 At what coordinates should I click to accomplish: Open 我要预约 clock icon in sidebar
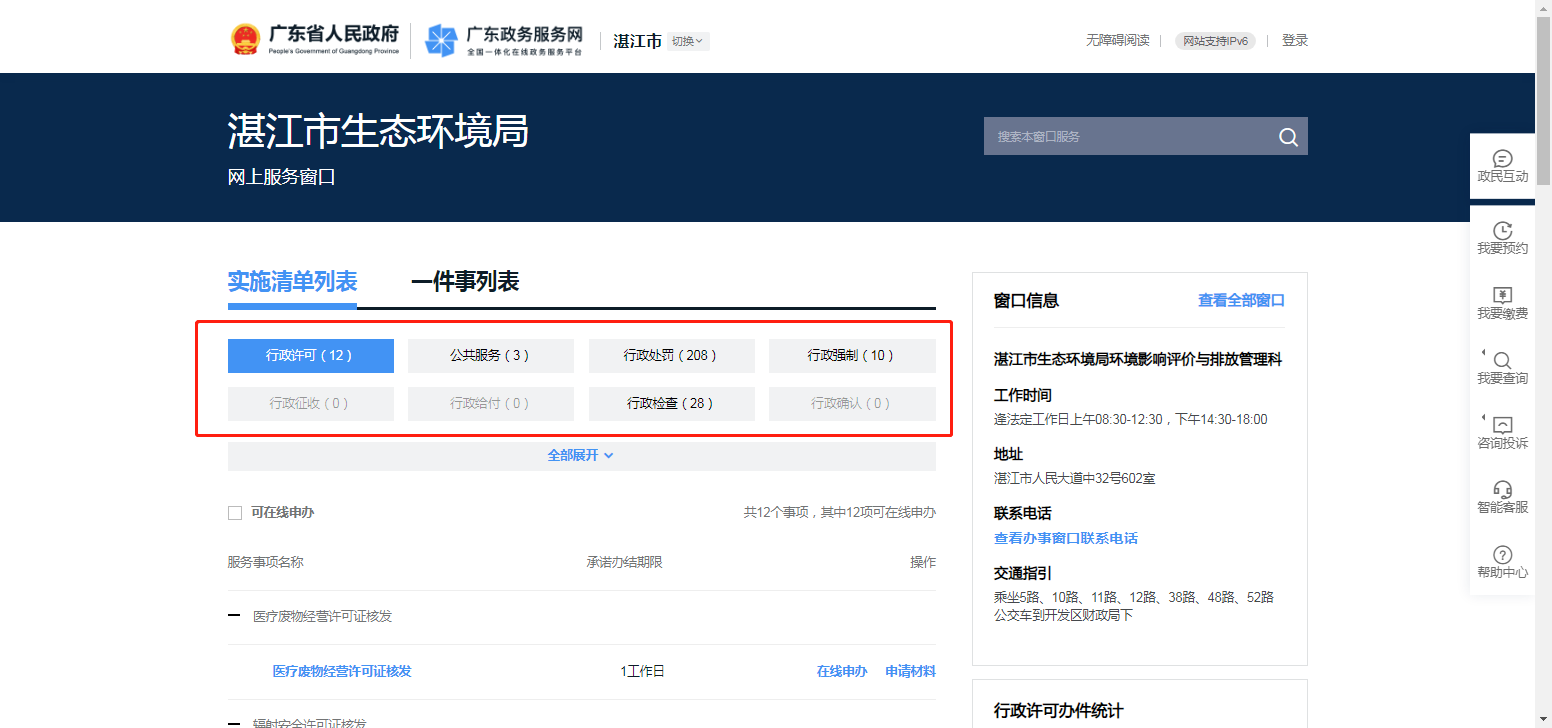click(x=1502, y=231)
